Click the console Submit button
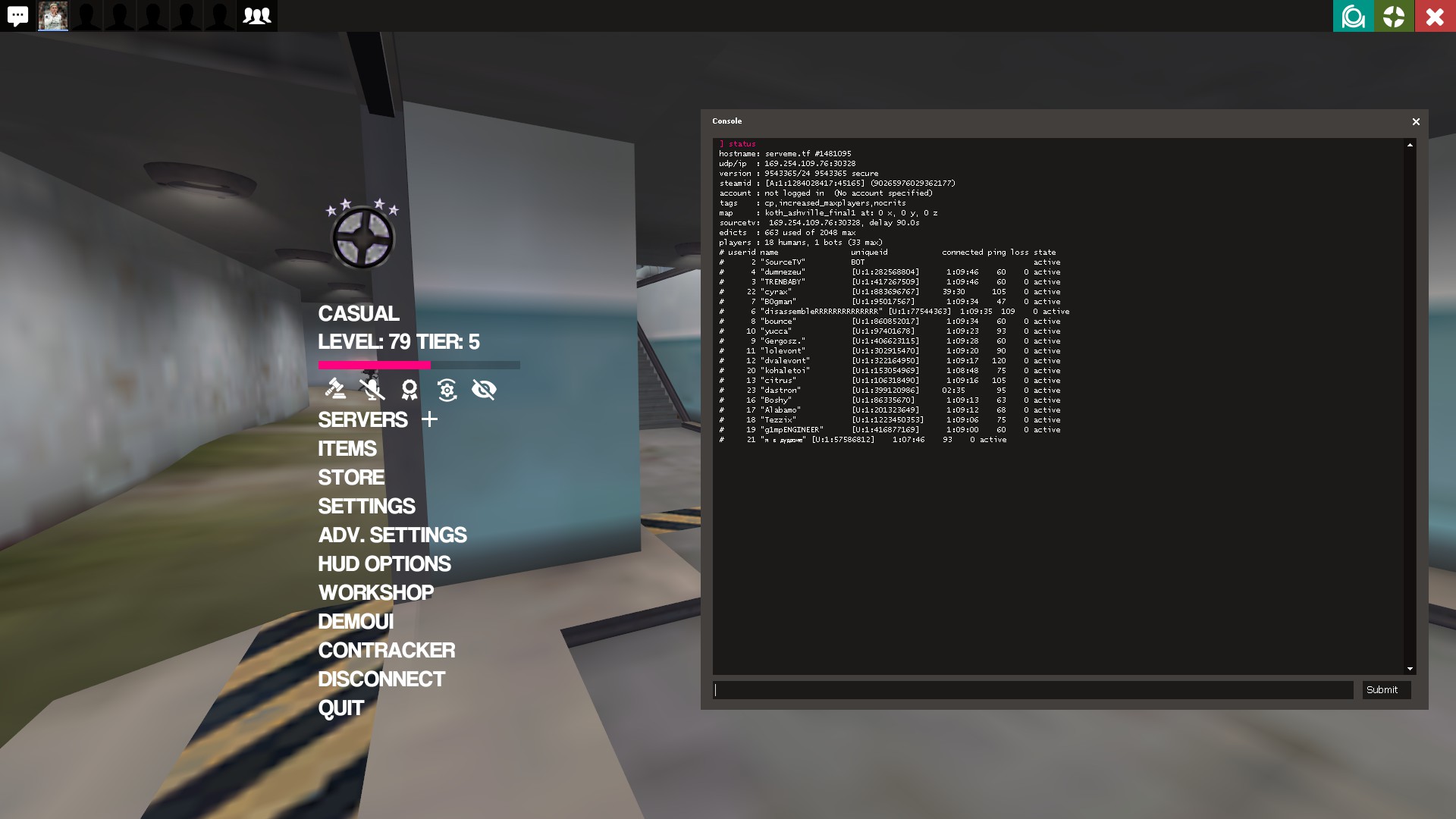 coord(1386,689)
